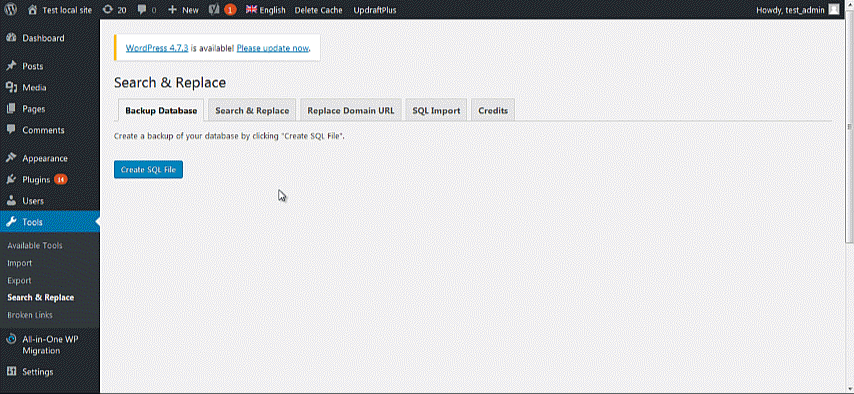Click the test_admin avatar image

click(x=834, y=10)
